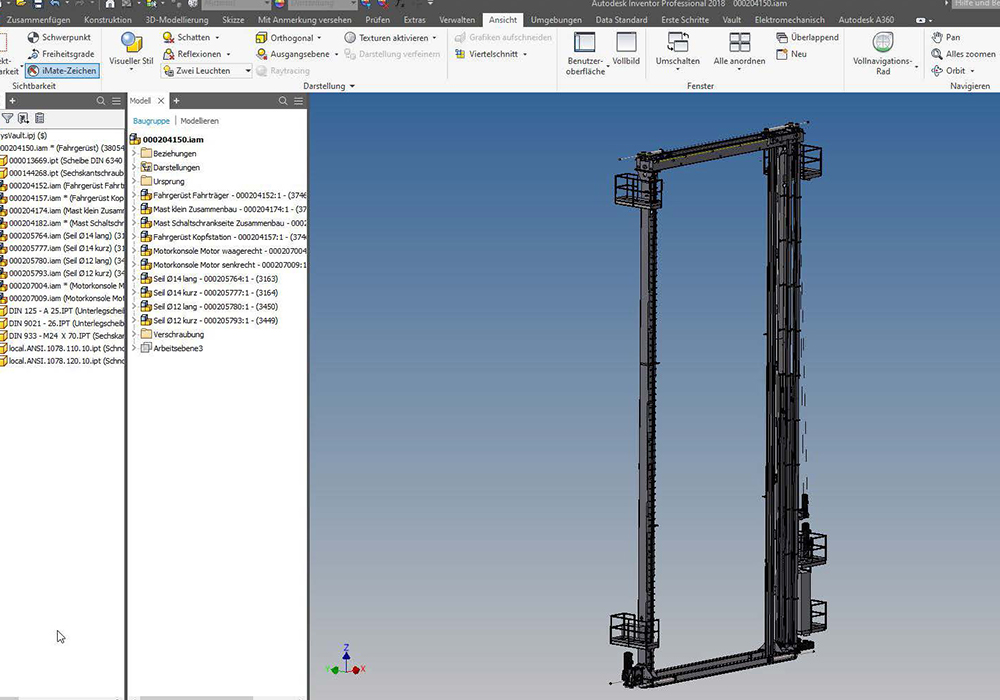
Task: Click the Freiheitsgrade icon in Sichtbarkeit
Action: click(34, 54)
